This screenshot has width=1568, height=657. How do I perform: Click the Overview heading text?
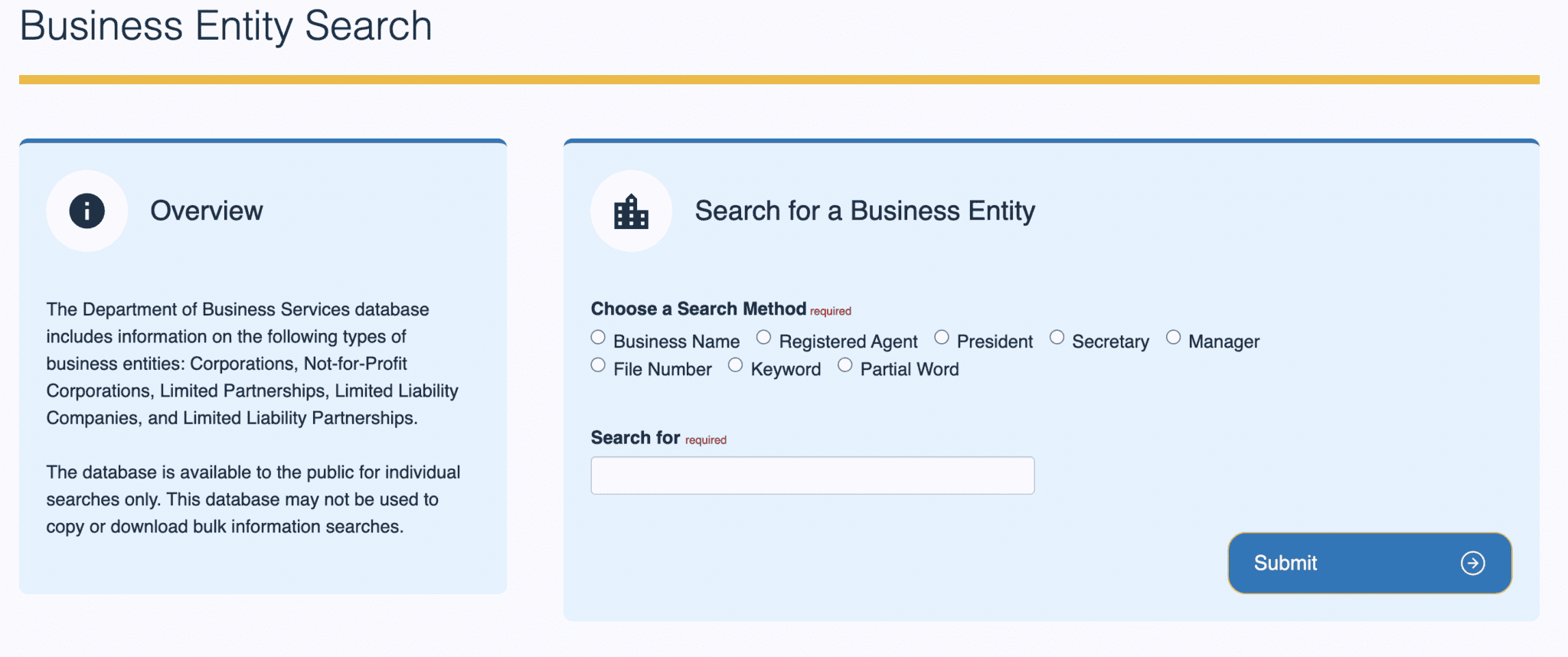(207, 211)
